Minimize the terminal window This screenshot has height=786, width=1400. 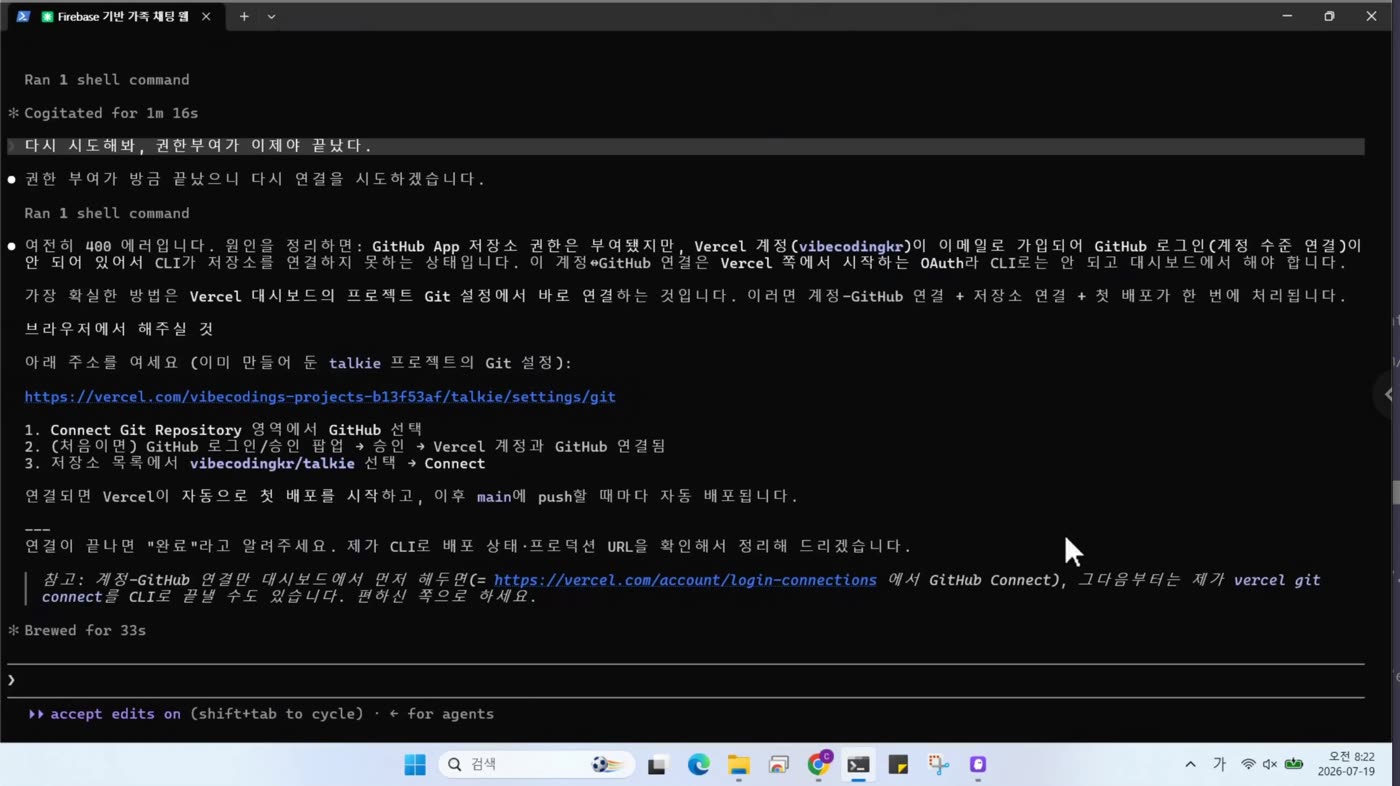(x=1287, y=16)
